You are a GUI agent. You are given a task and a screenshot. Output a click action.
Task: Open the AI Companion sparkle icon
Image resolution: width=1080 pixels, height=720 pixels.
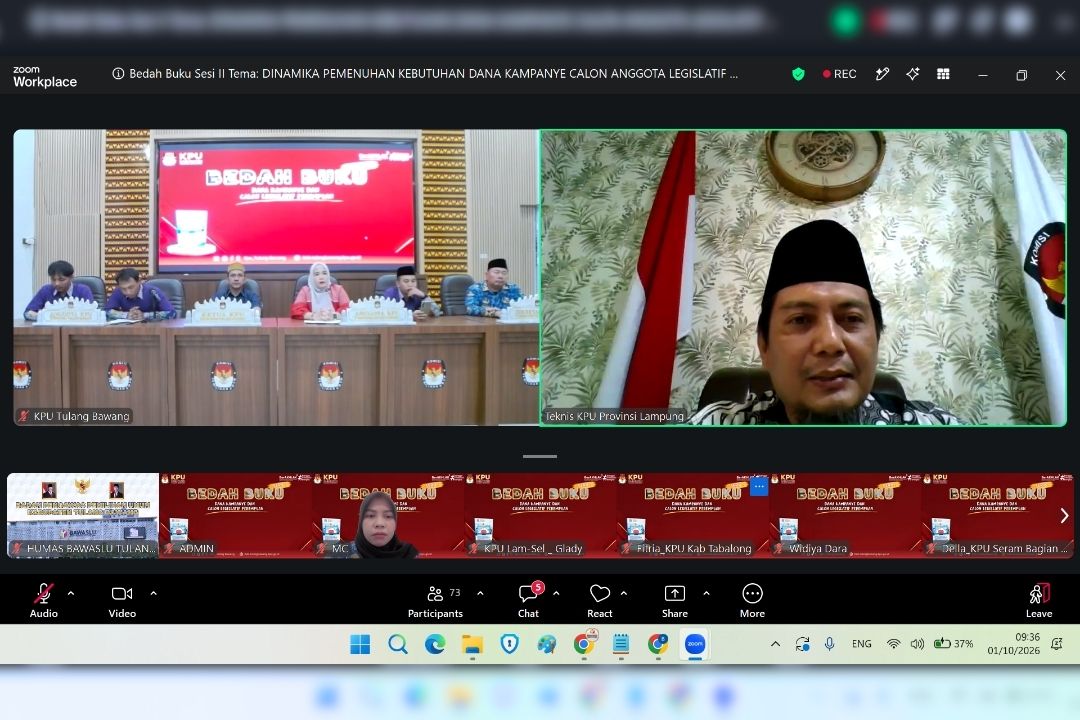(913, 74)
